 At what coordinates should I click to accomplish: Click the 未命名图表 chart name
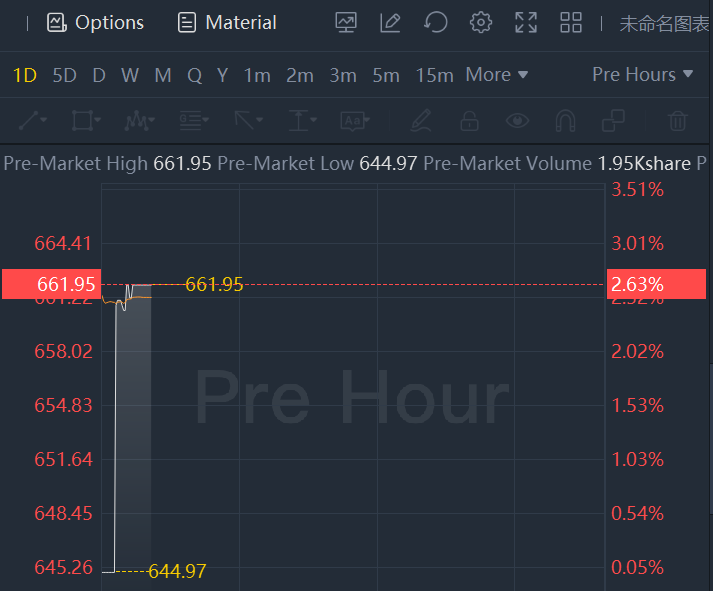coord(664,23)
